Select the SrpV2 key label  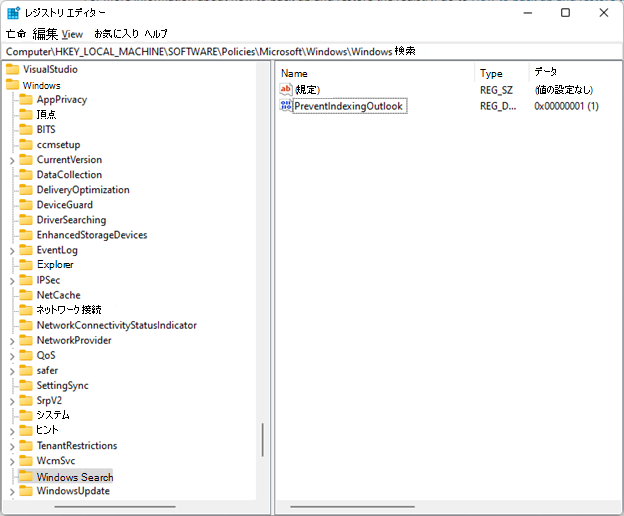coord(49,401)
